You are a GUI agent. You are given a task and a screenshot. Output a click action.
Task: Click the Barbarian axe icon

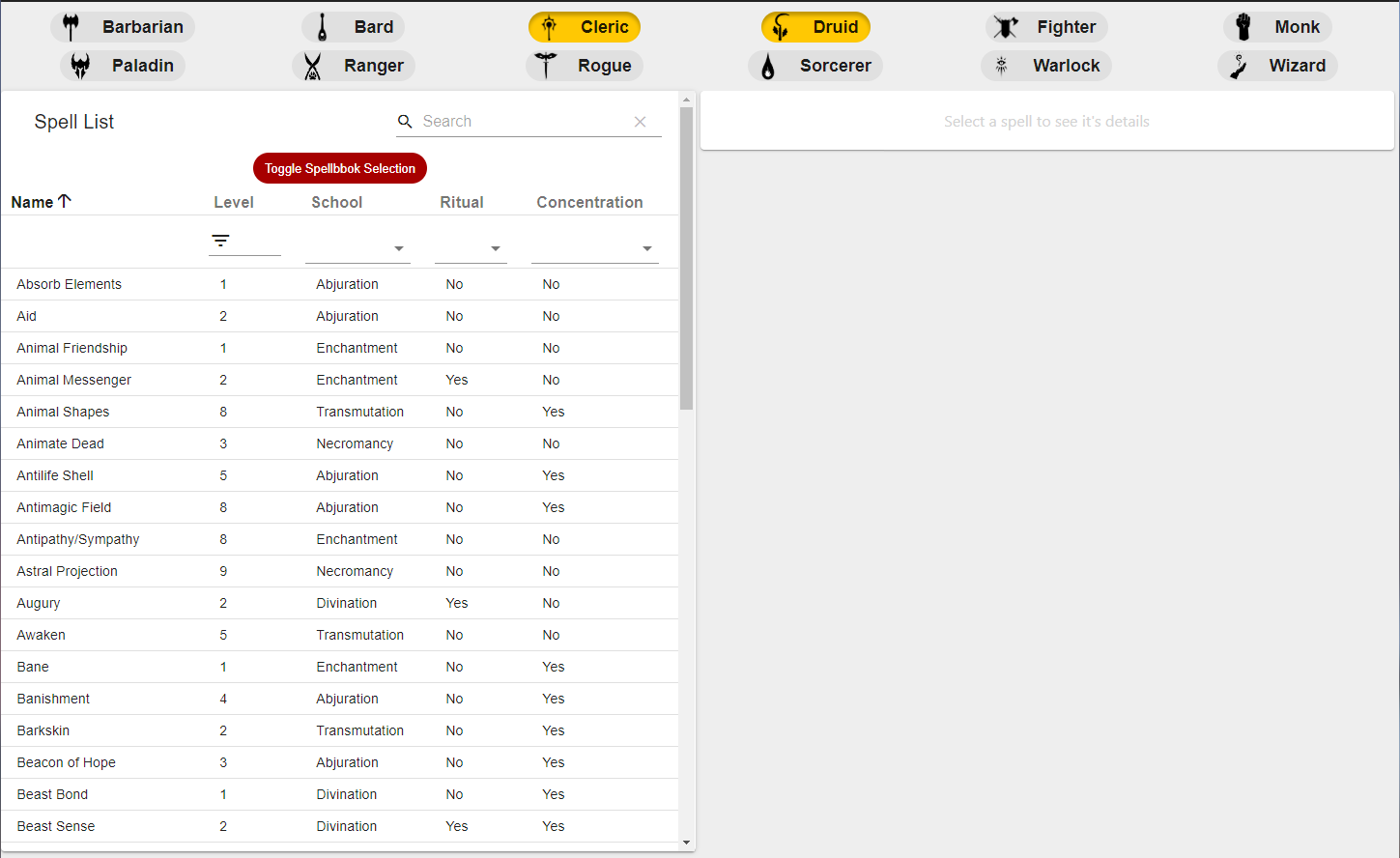(71, 27)
